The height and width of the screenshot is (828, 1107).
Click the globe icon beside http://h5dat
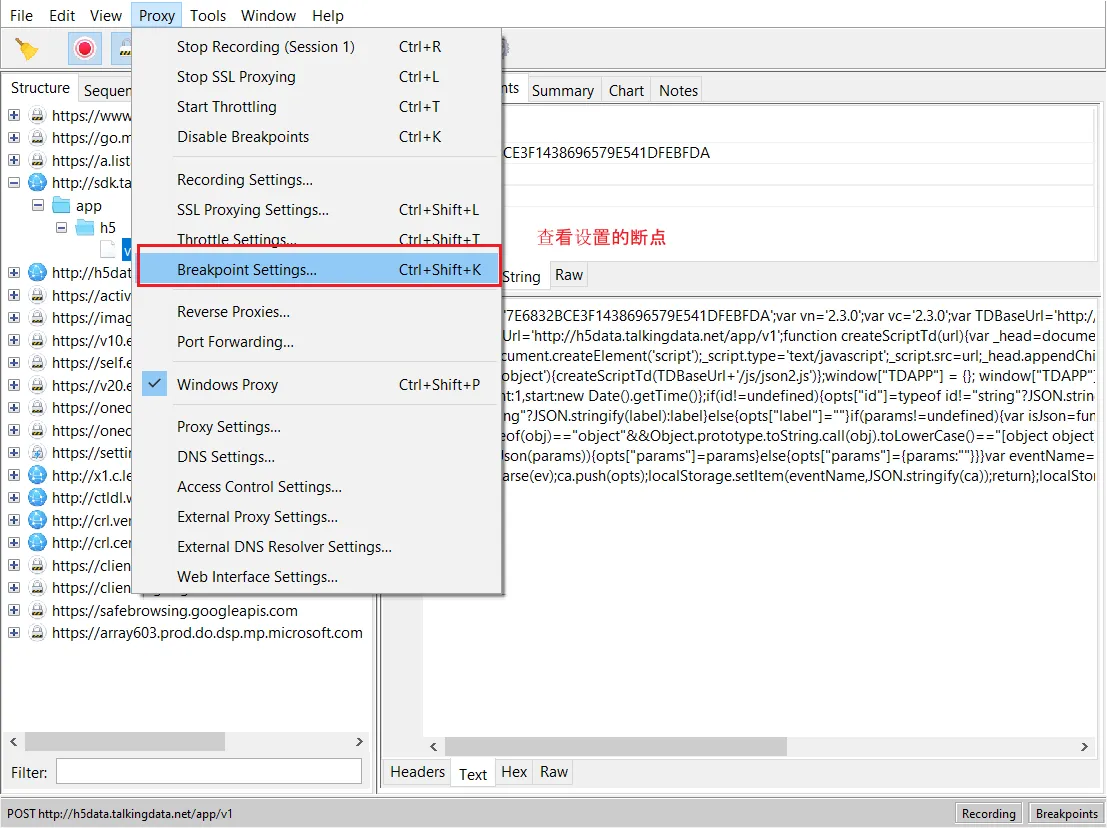(x=37, y=272)
